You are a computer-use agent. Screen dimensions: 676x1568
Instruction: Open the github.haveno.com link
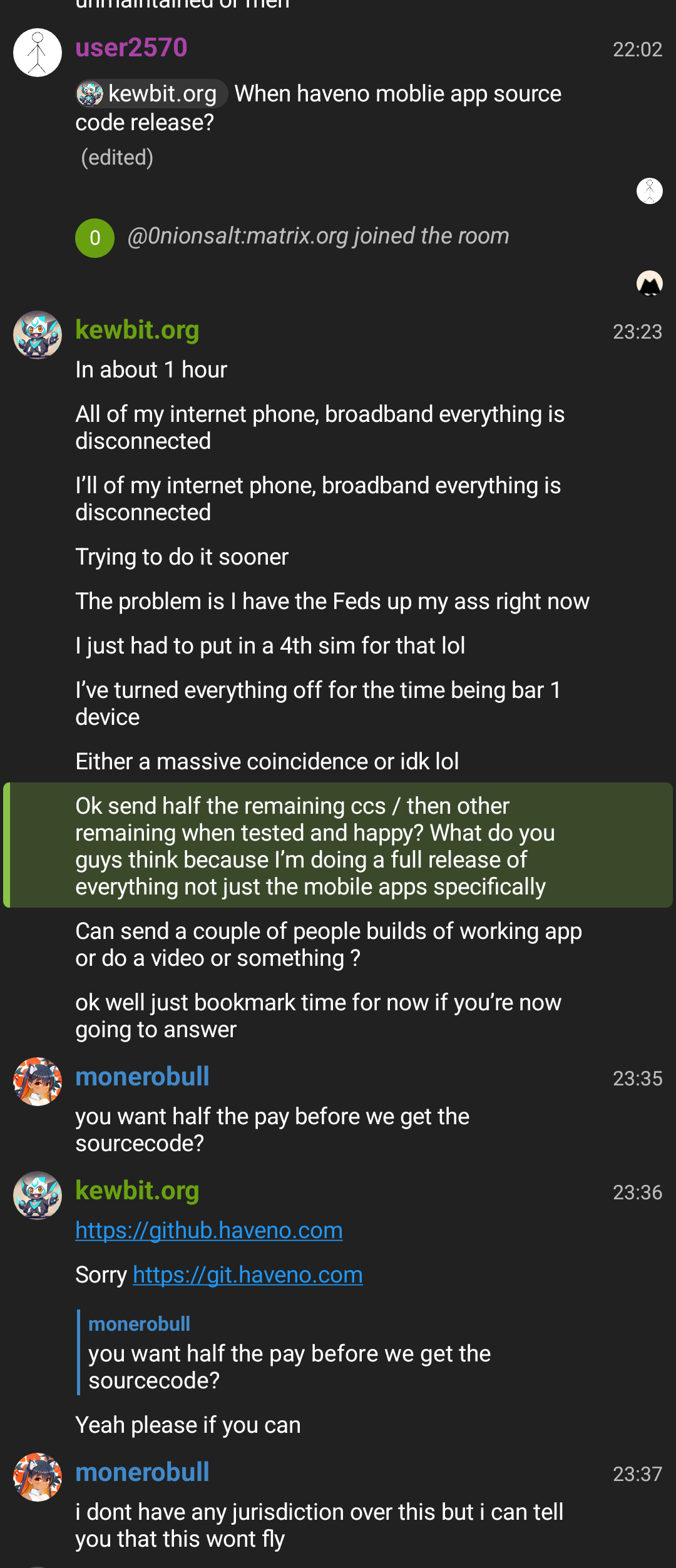click(209, 1231)
